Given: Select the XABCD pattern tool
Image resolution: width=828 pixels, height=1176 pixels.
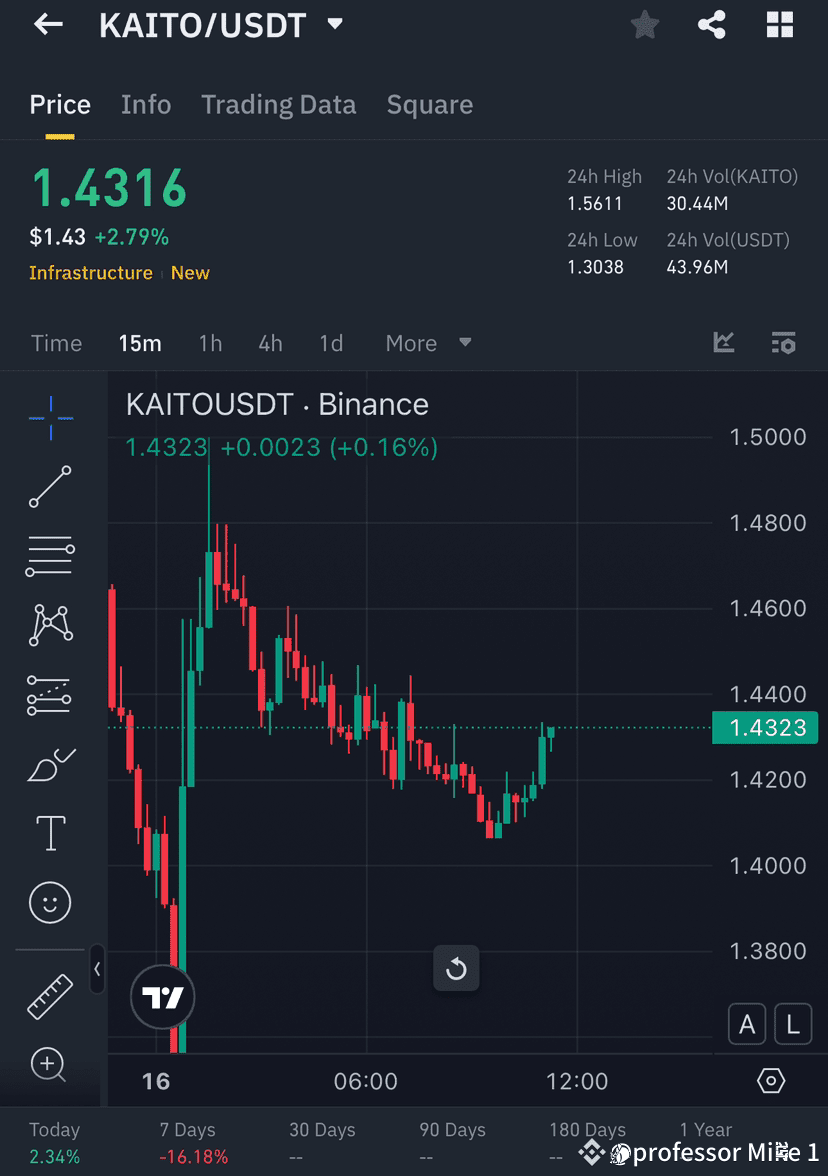Looking at the screenshot, I should [x=50, y=624].
